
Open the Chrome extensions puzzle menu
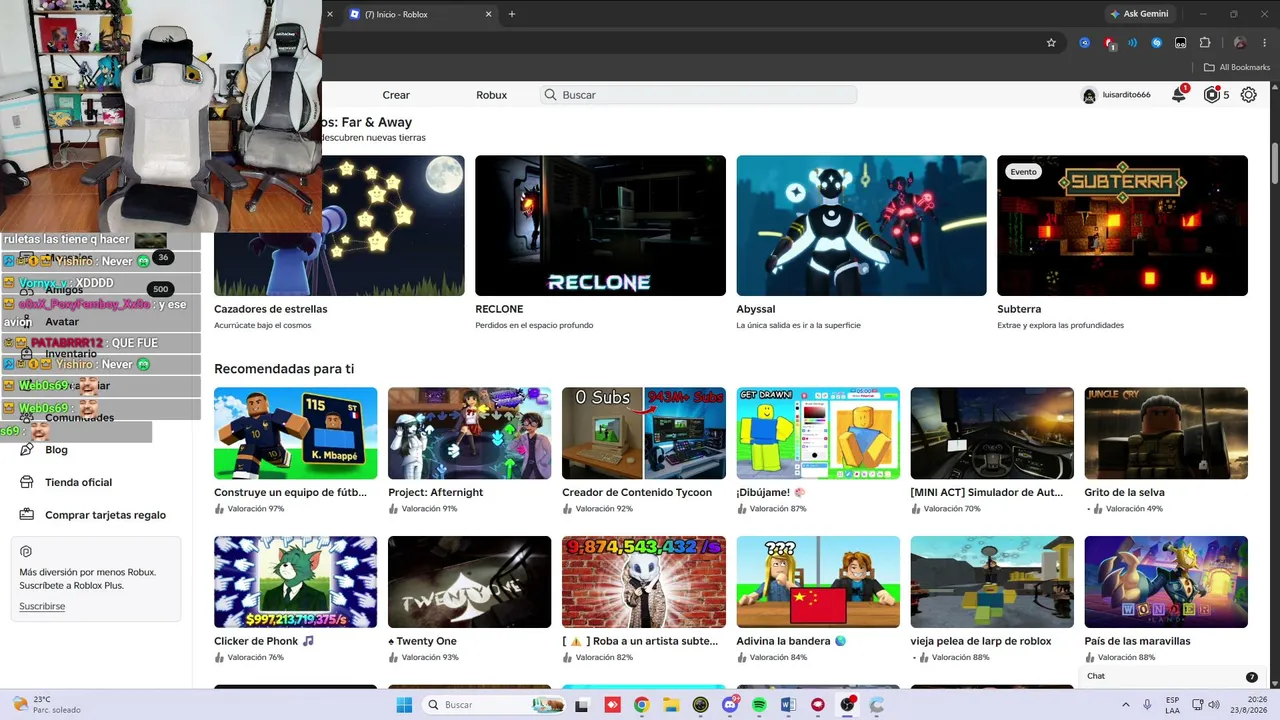coord(1205,43)
